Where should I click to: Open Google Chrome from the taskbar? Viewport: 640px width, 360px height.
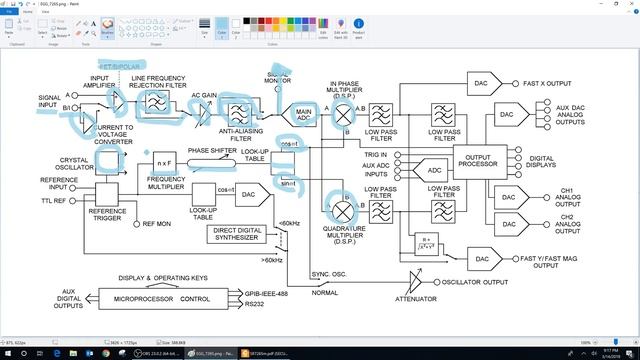(x=106, y=353)
